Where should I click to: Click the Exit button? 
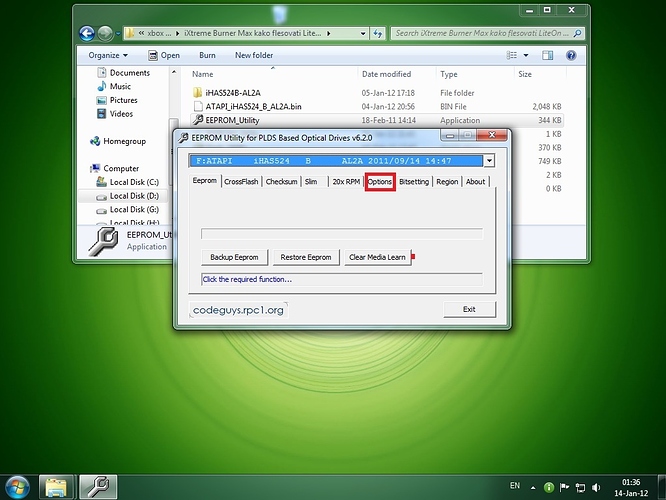point(469,309)
